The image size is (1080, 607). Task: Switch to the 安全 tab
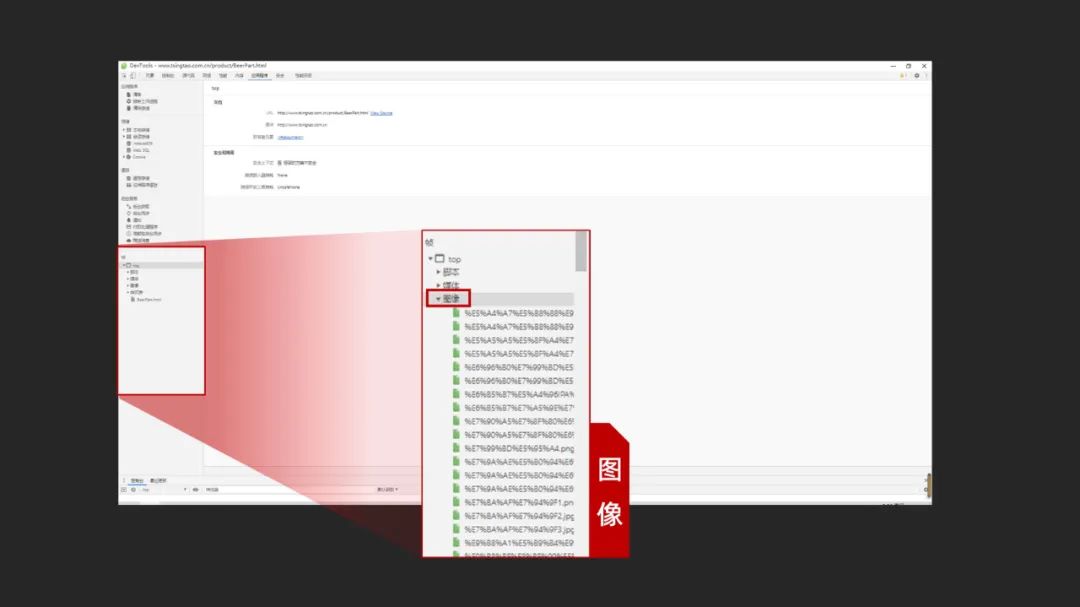[280, 76]
